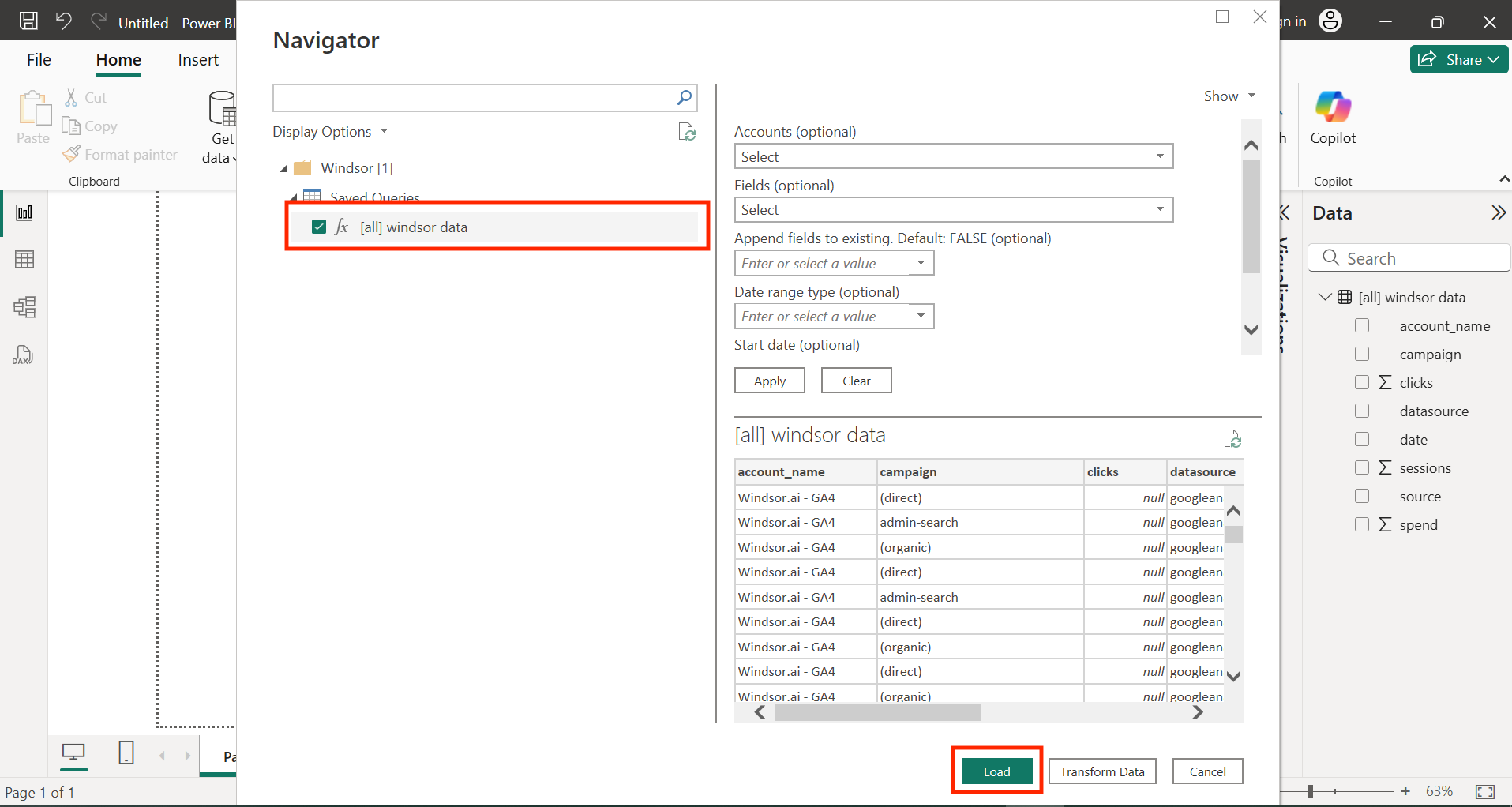Image resolution: width=1512 pixels, height=807 pixels.
Task: Click the Undo arrow icon
Action: coord(64,21)
